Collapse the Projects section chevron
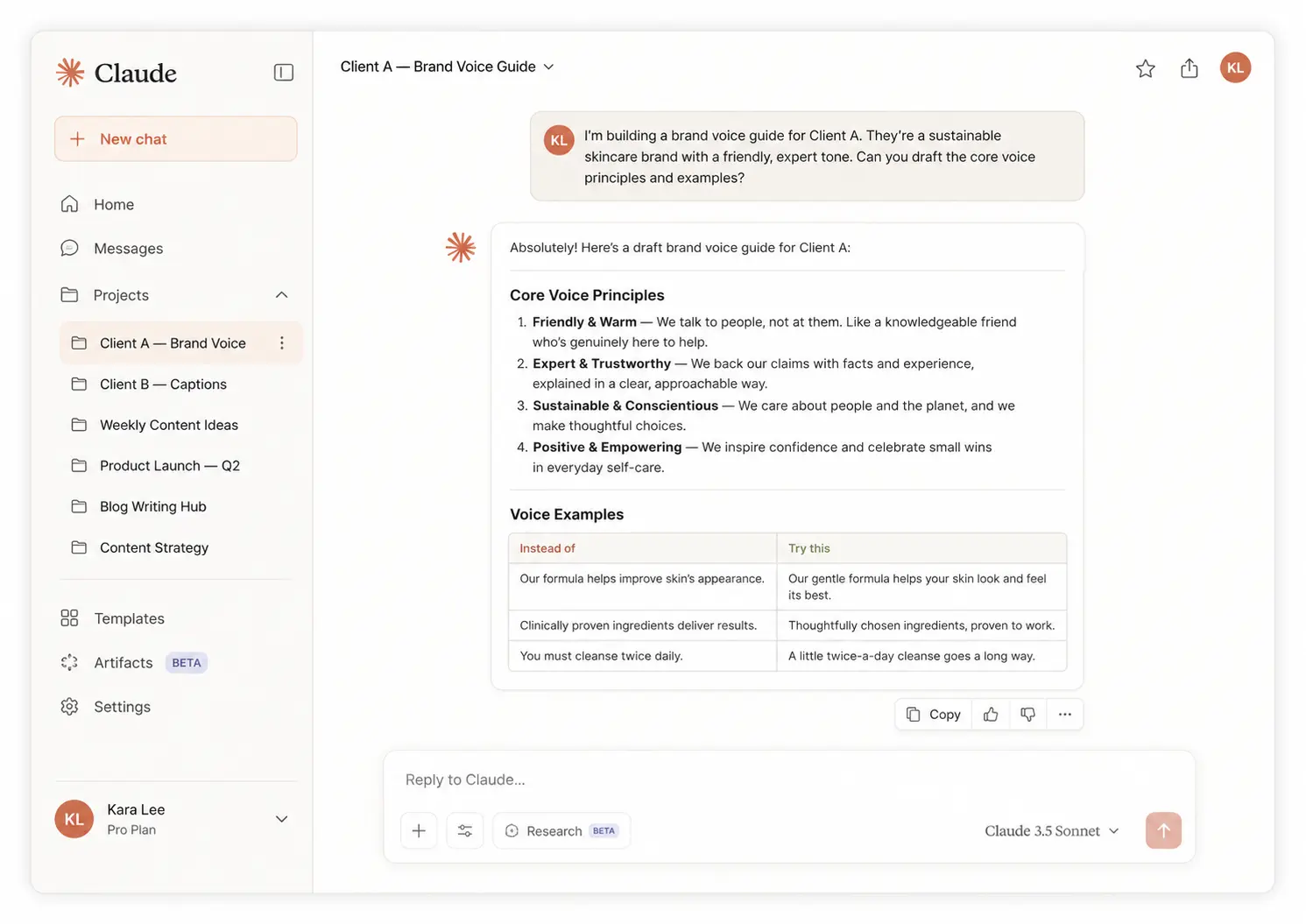The image size is (1306, 924). [x=282, y=295]
